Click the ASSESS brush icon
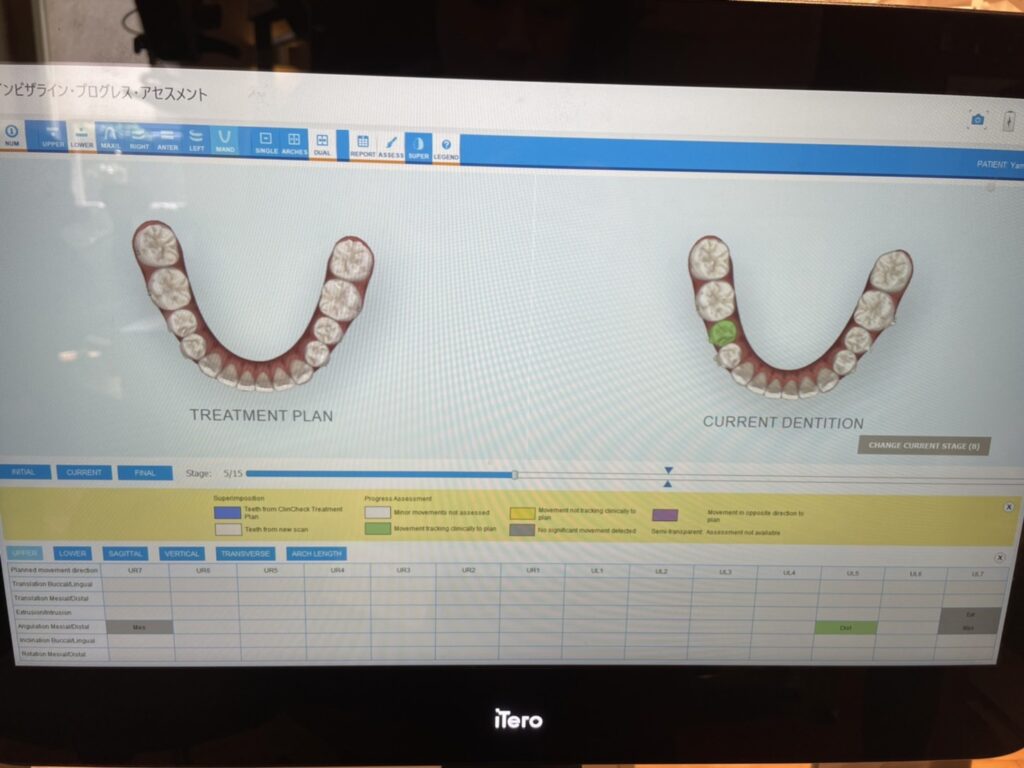 (391, 146)
